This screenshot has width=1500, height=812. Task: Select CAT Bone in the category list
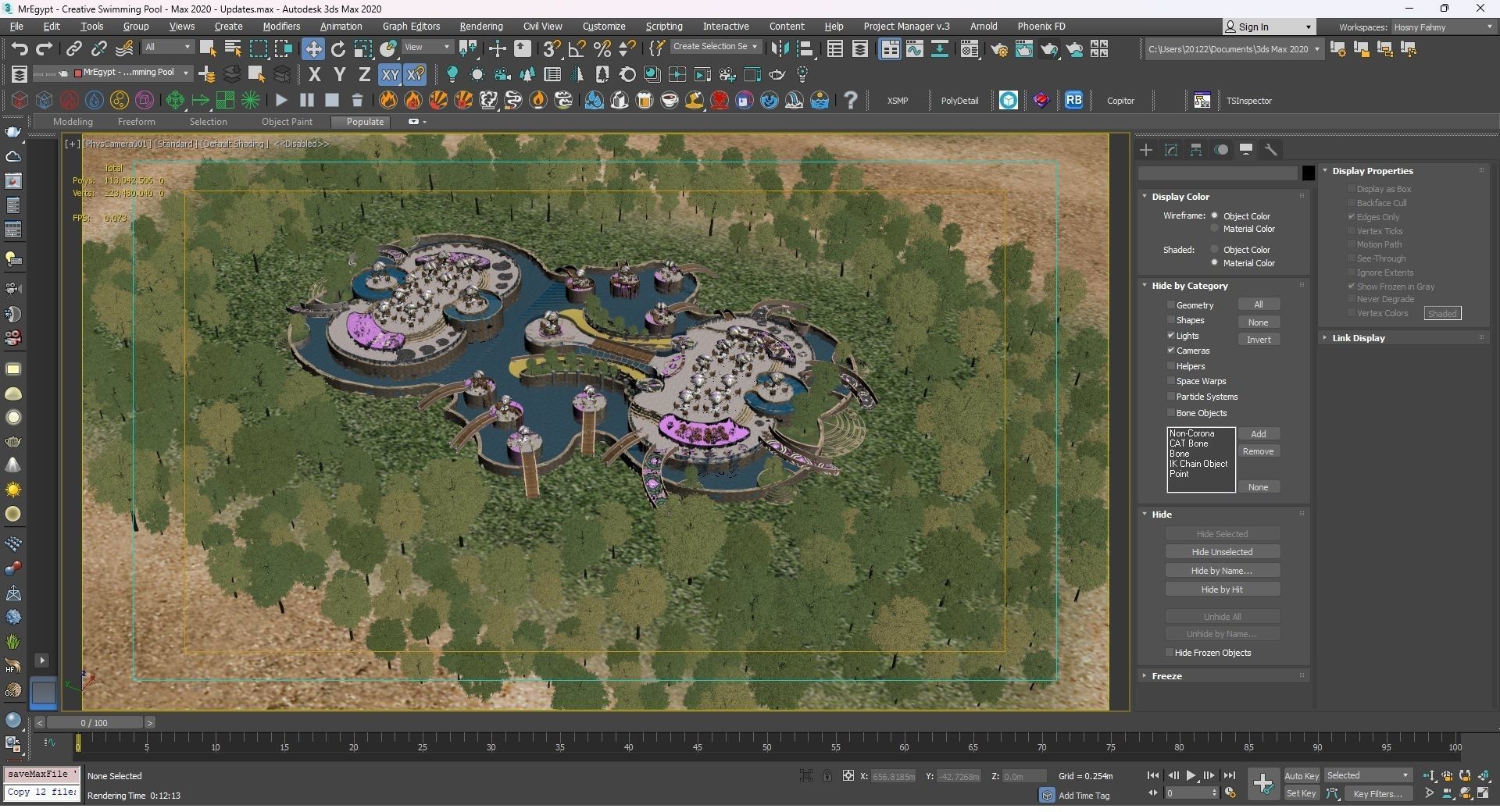tap(1188, 443)
